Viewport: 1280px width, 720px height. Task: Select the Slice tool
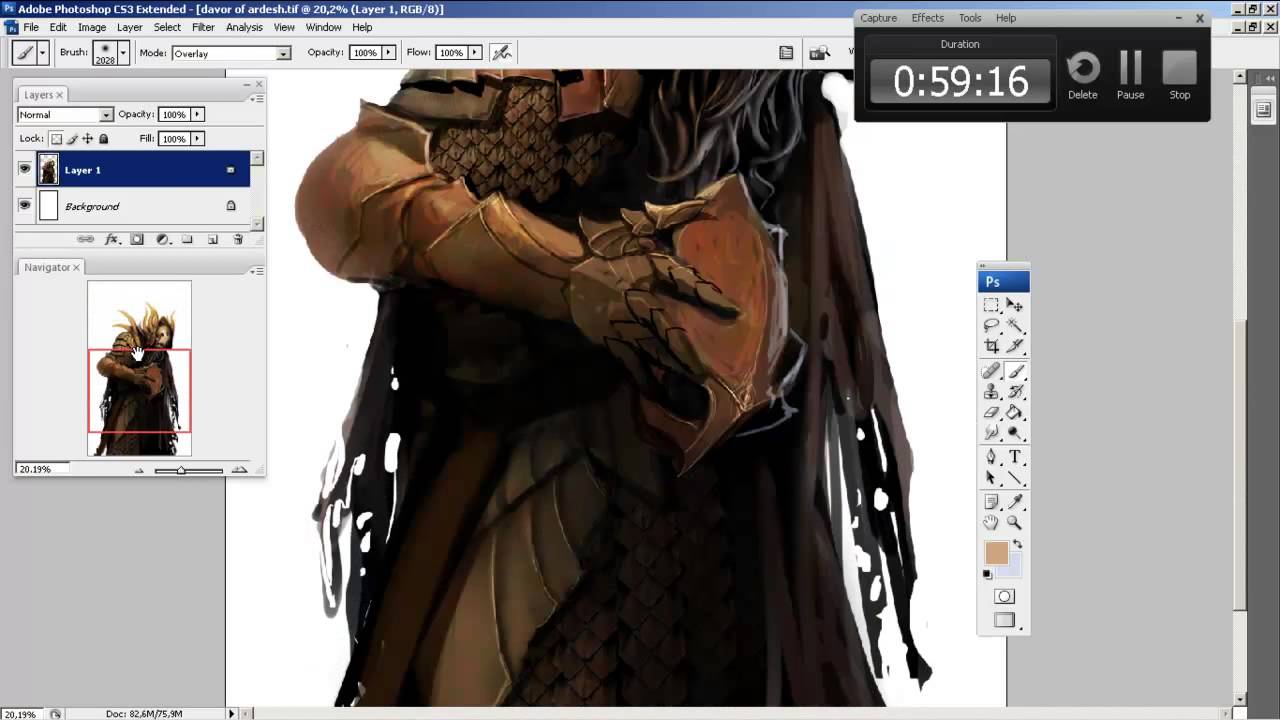(1015, 346)
